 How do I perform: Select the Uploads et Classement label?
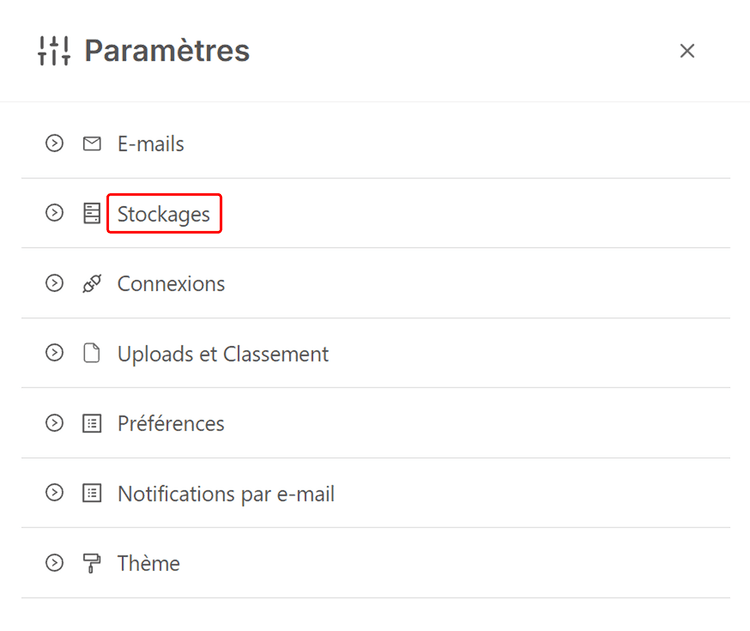tap(223, 354)
